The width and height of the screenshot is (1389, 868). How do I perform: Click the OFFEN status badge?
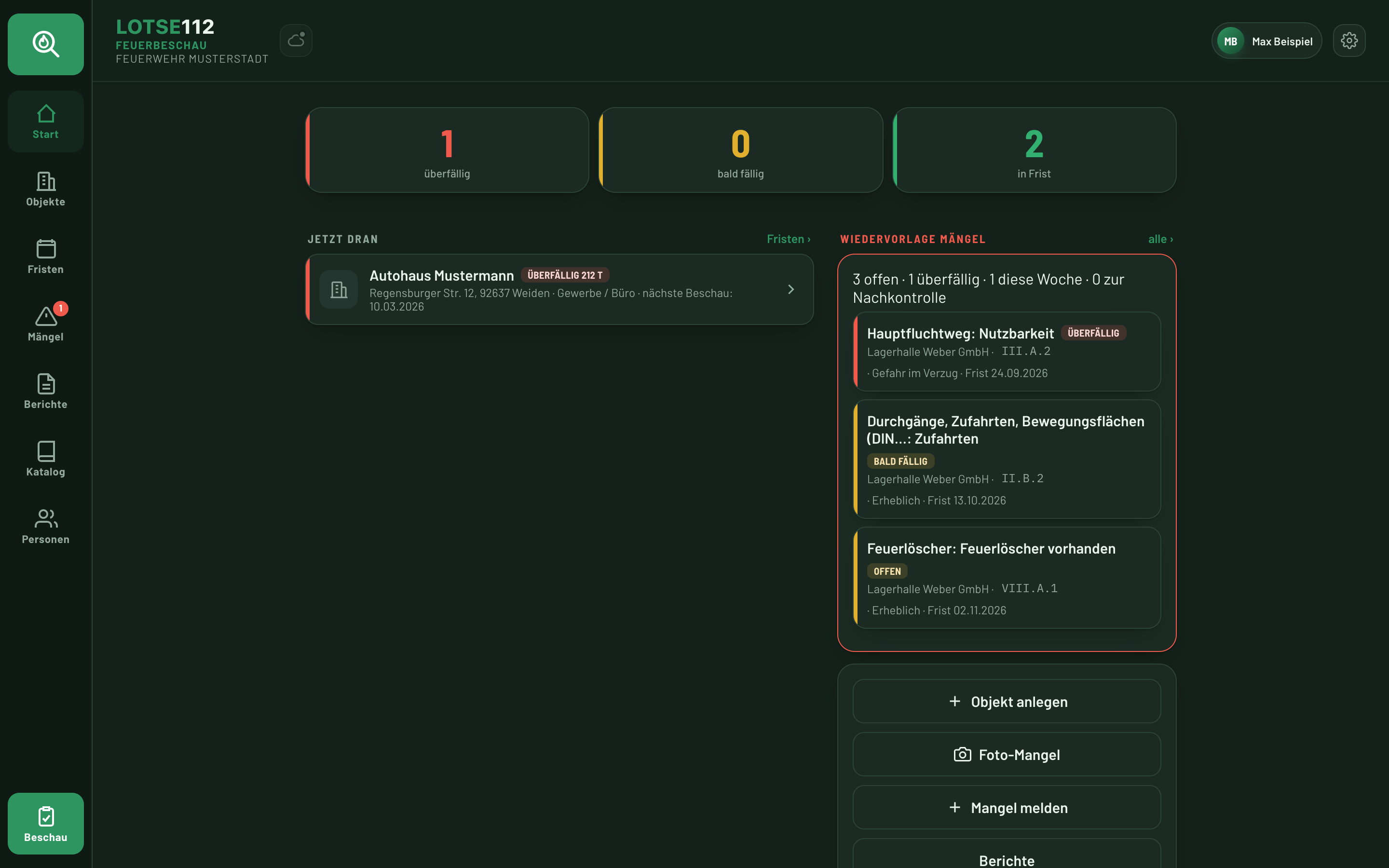coord(887,571)
